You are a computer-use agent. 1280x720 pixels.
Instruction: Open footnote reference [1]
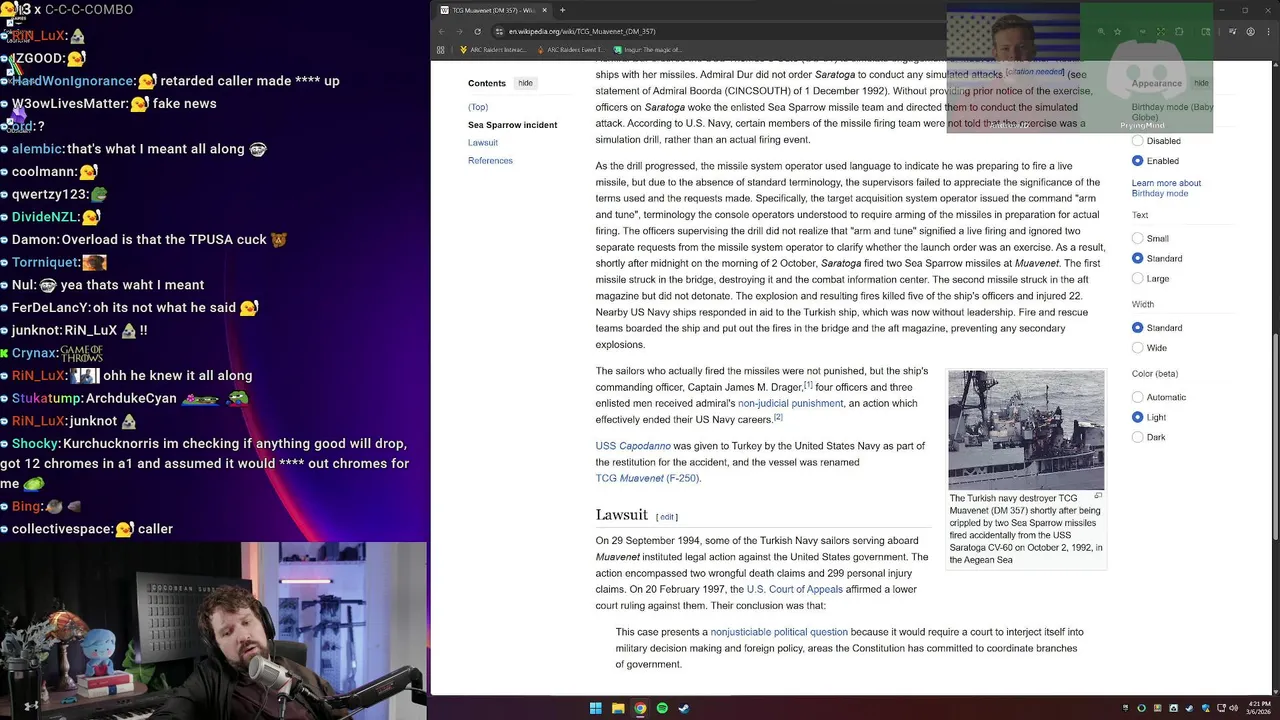tap(808, 385)
